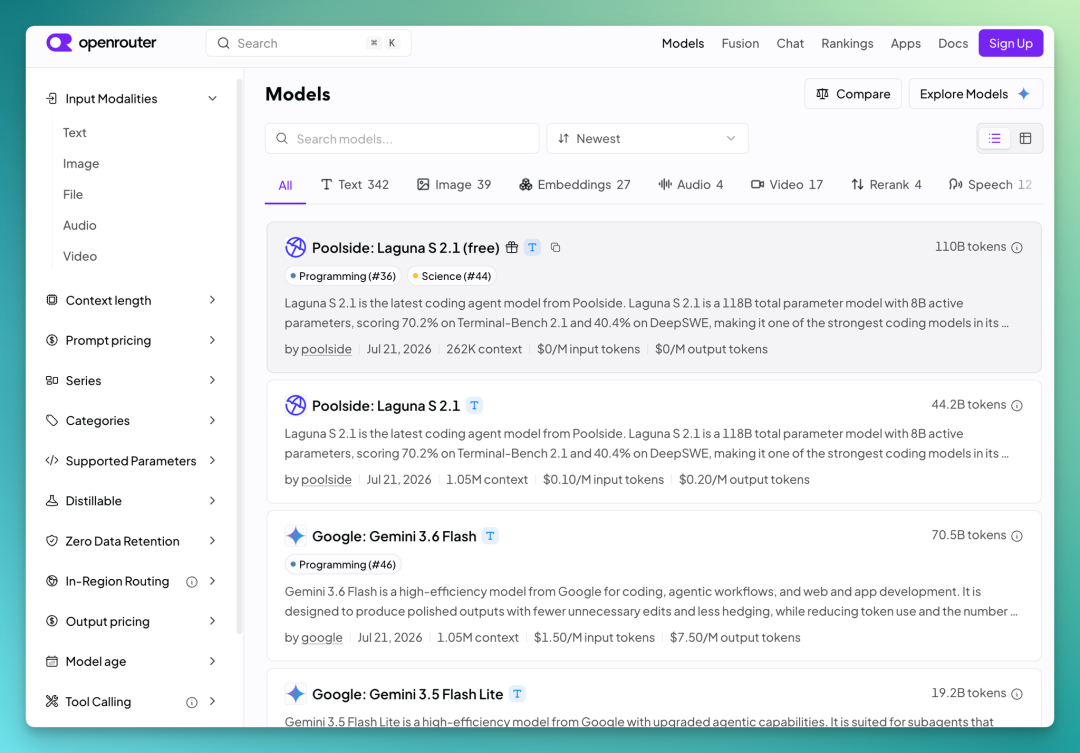Click the gift icon beside Laguna S 2.1 (free)
The height and width of the screenshot is (753, 1080).
click(x=512, y=247)
